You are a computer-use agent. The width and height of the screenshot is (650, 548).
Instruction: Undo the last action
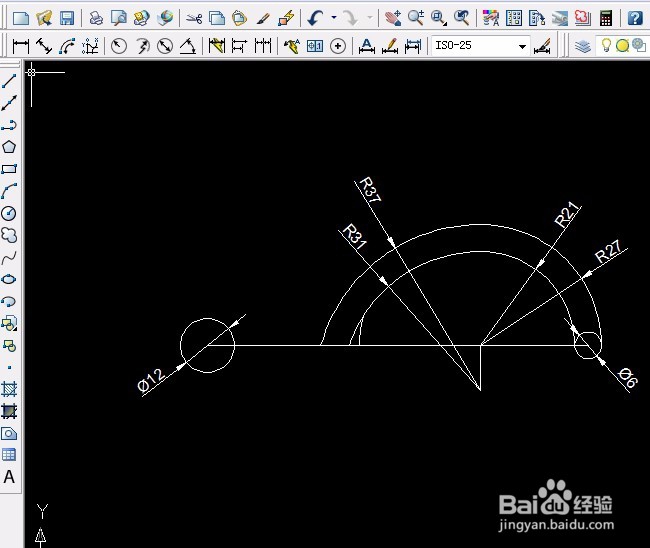[x=315, y=18]
